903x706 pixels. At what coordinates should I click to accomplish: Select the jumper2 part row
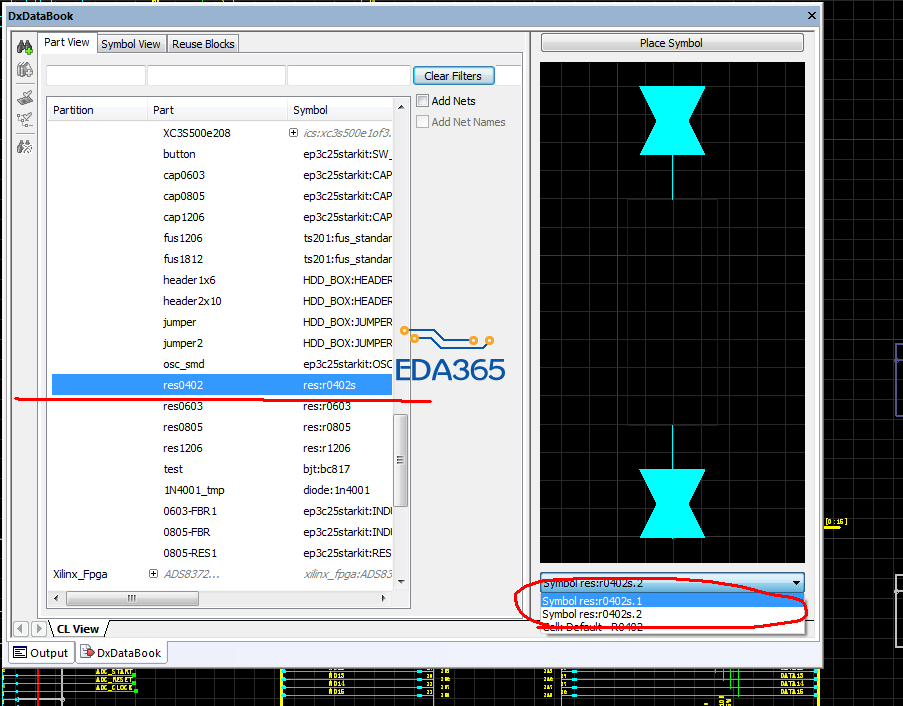pos(222,343)
